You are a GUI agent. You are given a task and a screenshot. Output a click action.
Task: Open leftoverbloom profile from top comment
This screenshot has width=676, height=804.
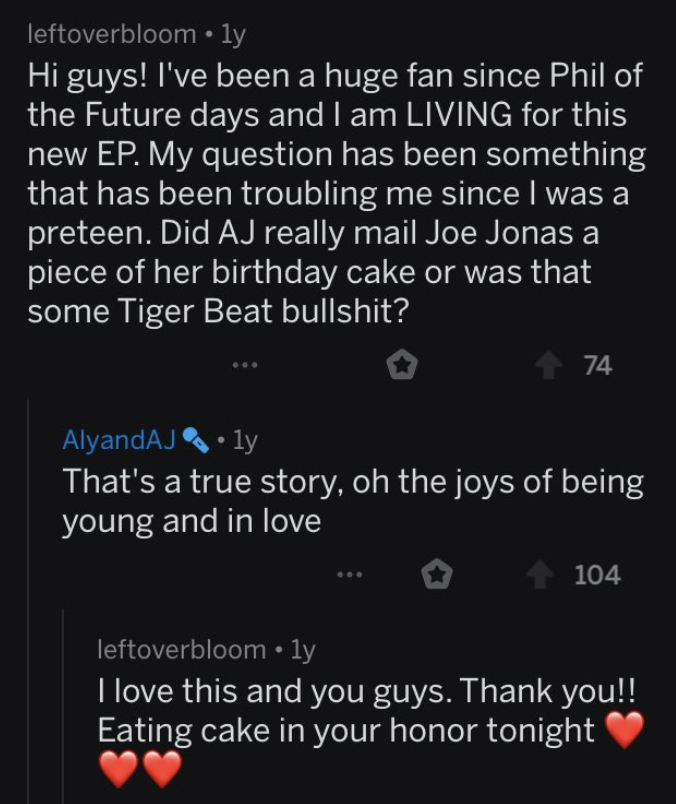(x=111, y=34)
